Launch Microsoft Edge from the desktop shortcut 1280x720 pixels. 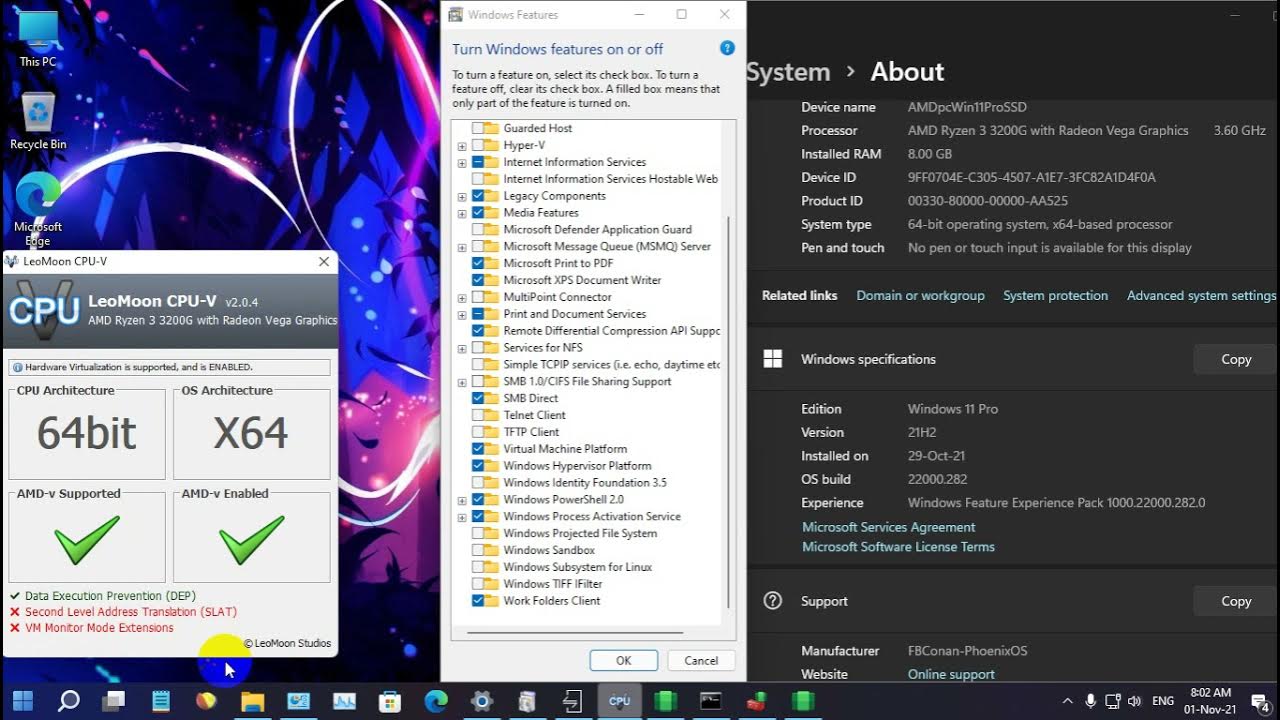coord(38,208)
